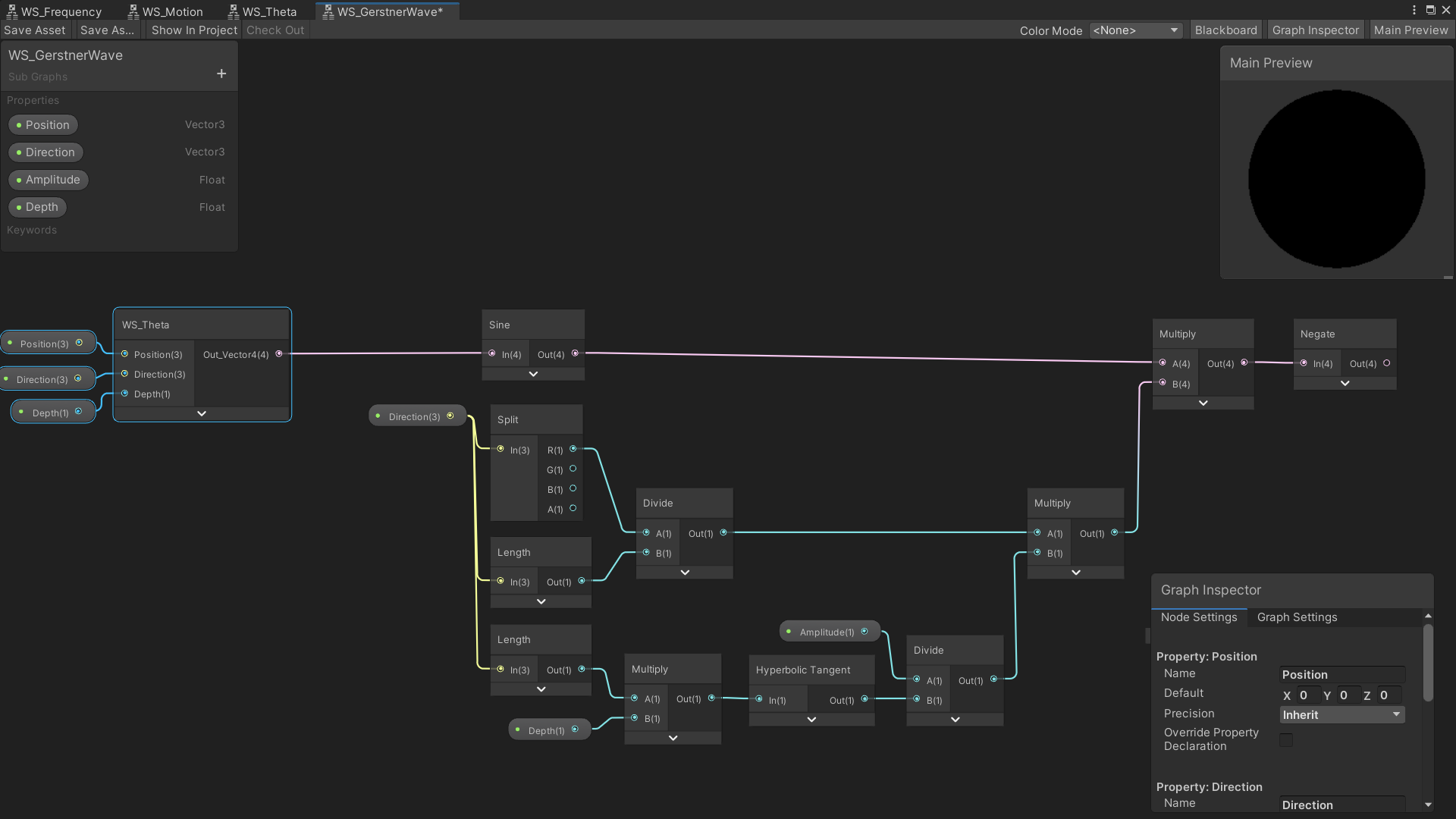The image size is (1456, 819).
Task: Open Node Settings tab in Graph Inspector
Action: (1198, 617)
